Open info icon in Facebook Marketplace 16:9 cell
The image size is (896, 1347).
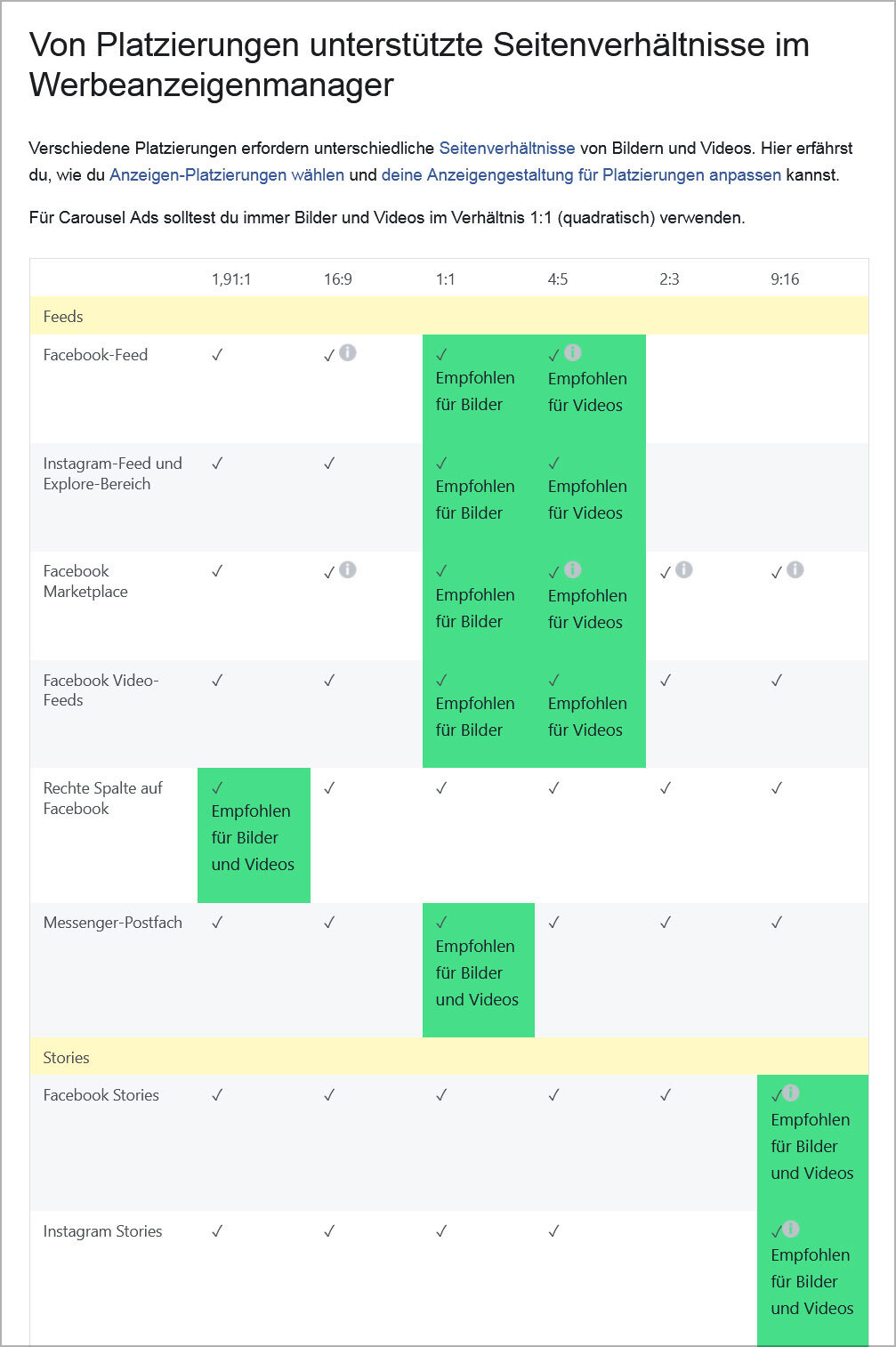(x=348, y=569)
